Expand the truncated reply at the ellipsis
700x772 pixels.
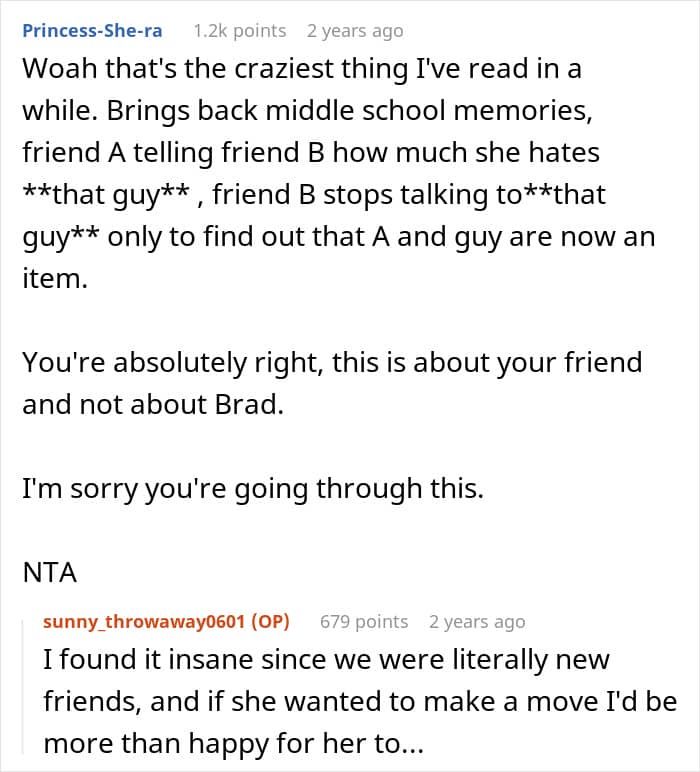[413, 744]
